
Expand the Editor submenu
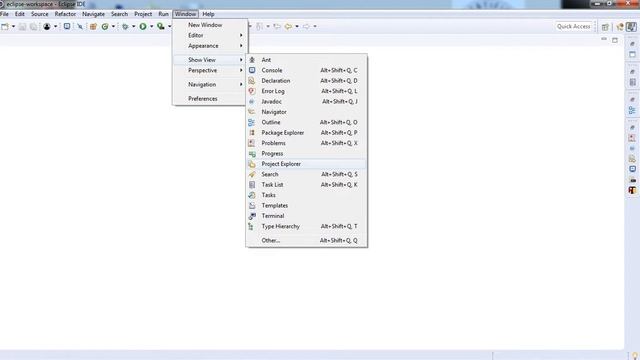[x=210, y=36]
